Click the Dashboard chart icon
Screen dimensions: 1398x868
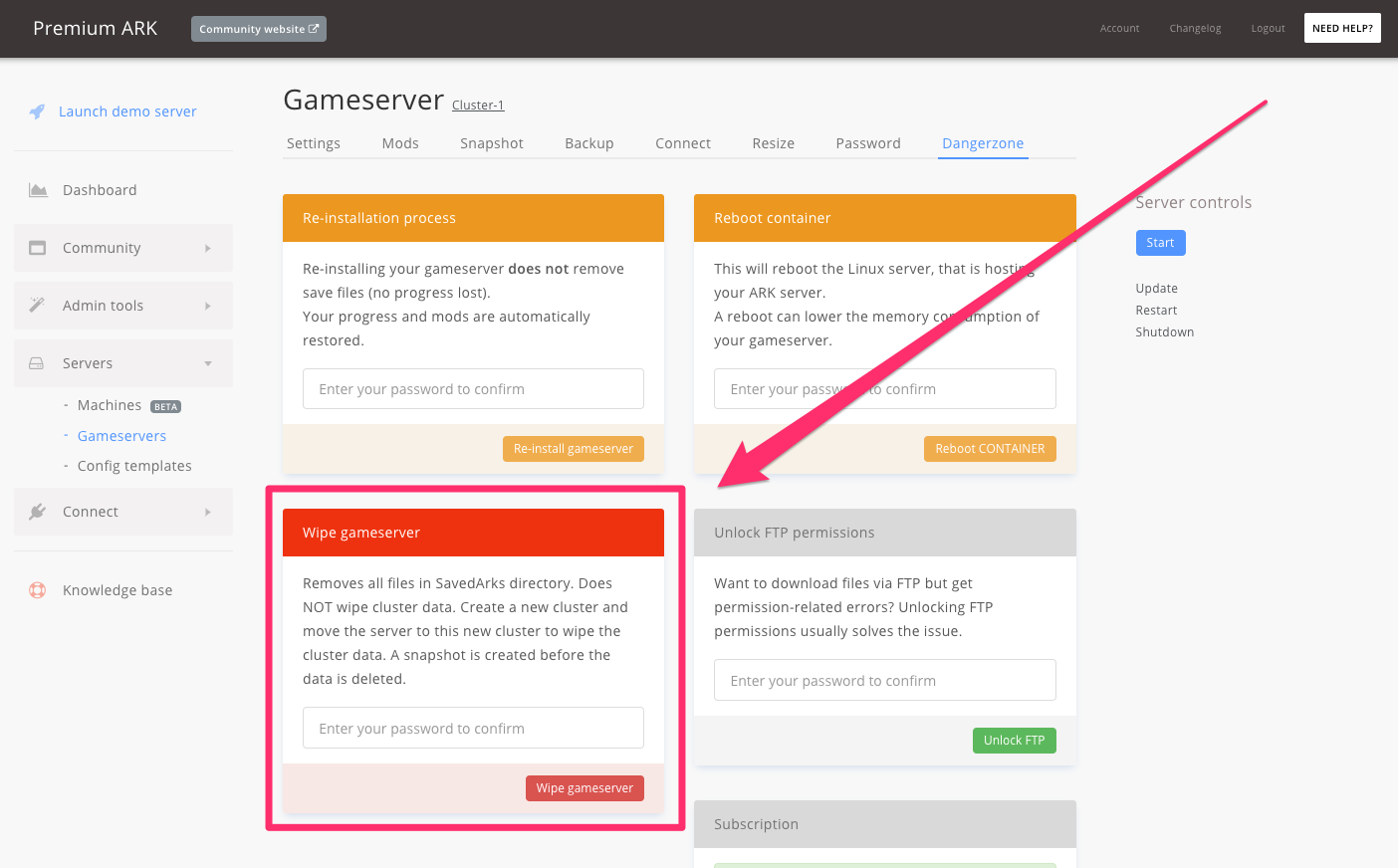click(38, 190)
